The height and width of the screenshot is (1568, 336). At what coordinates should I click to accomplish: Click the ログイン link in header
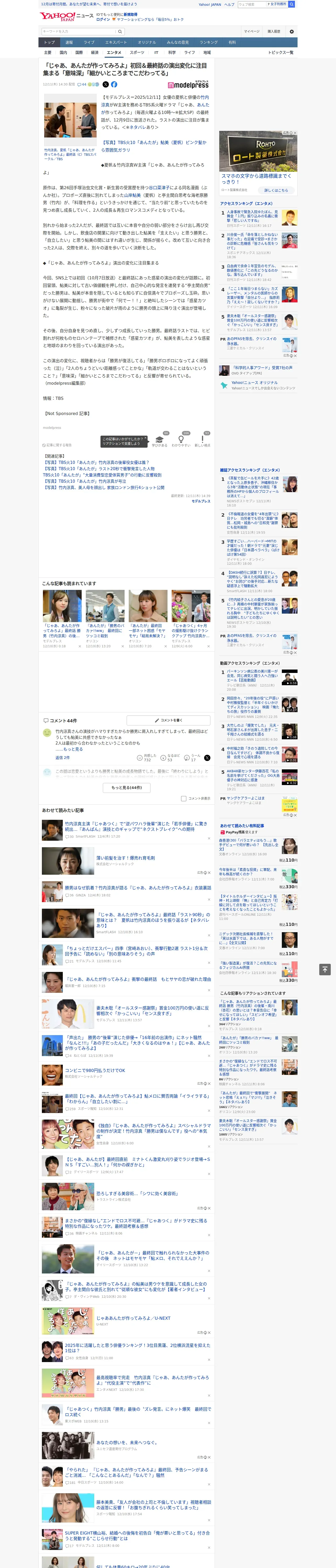click(x=103, y=20)
